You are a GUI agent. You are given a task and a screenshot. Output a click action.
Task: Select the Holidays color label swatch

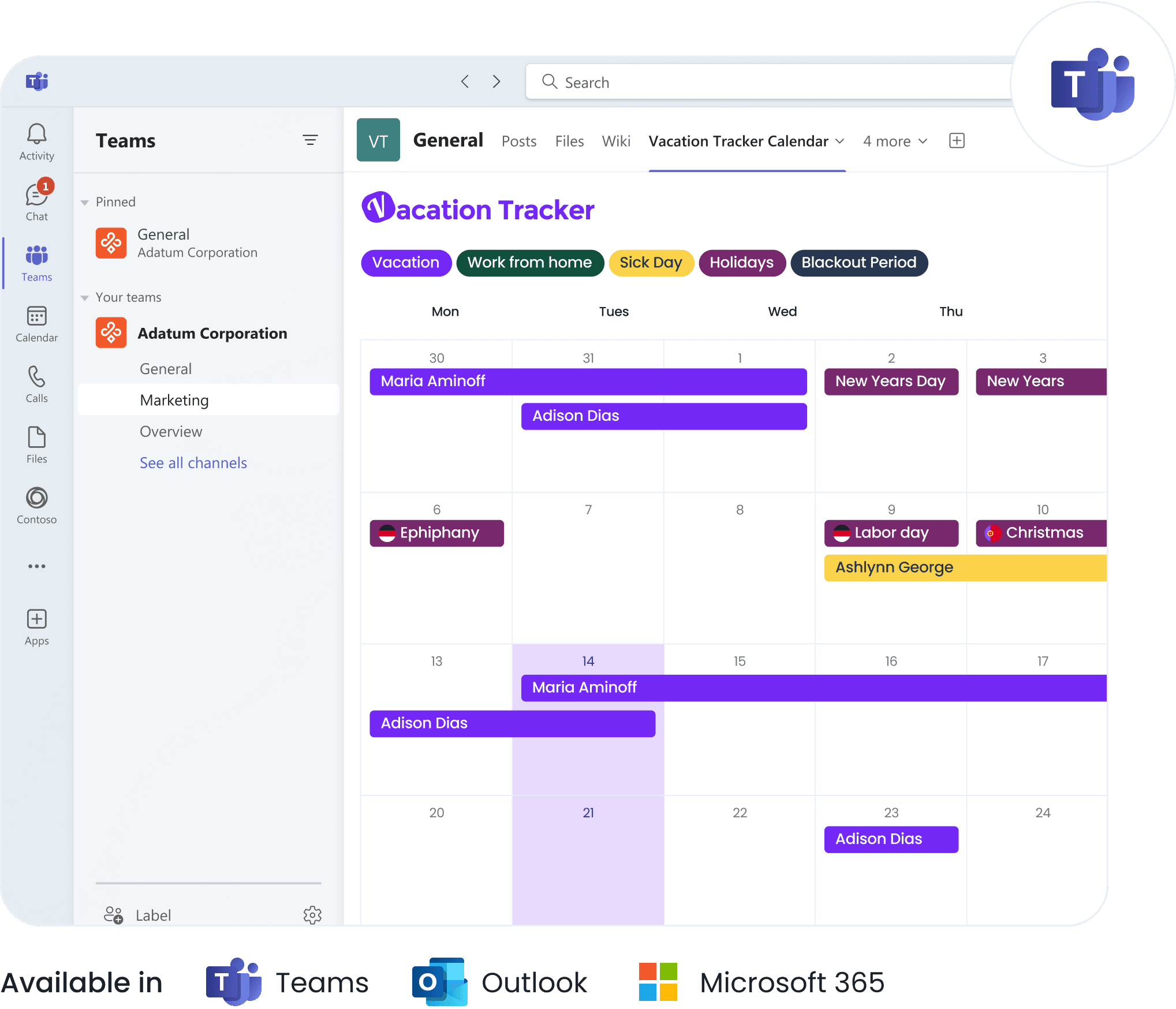pyautogui.click(x=741, y=263)
